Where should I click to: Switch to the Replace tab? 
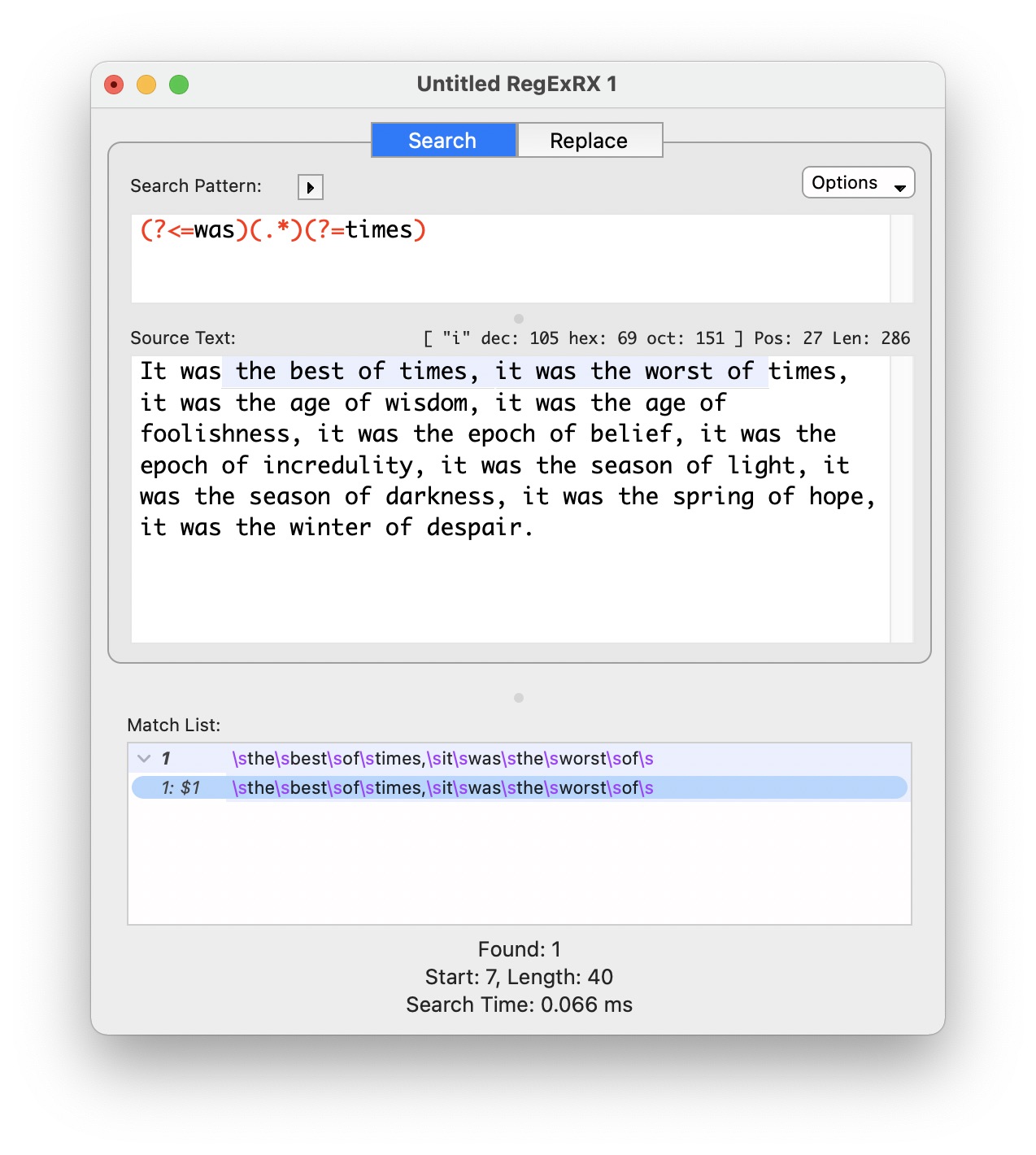pyautogui.click(x=589, y=140)
